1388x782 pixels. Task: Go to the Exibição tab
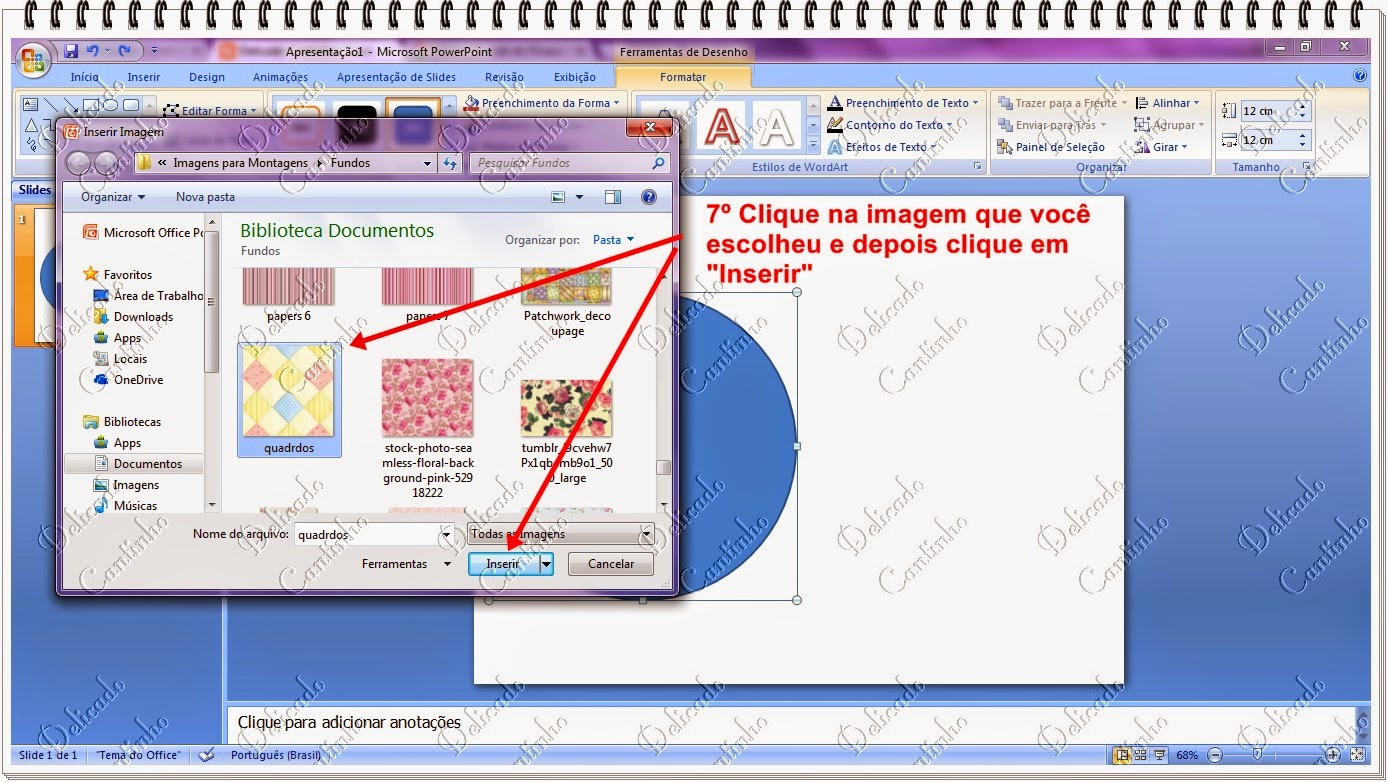click(x=575, y=77)
